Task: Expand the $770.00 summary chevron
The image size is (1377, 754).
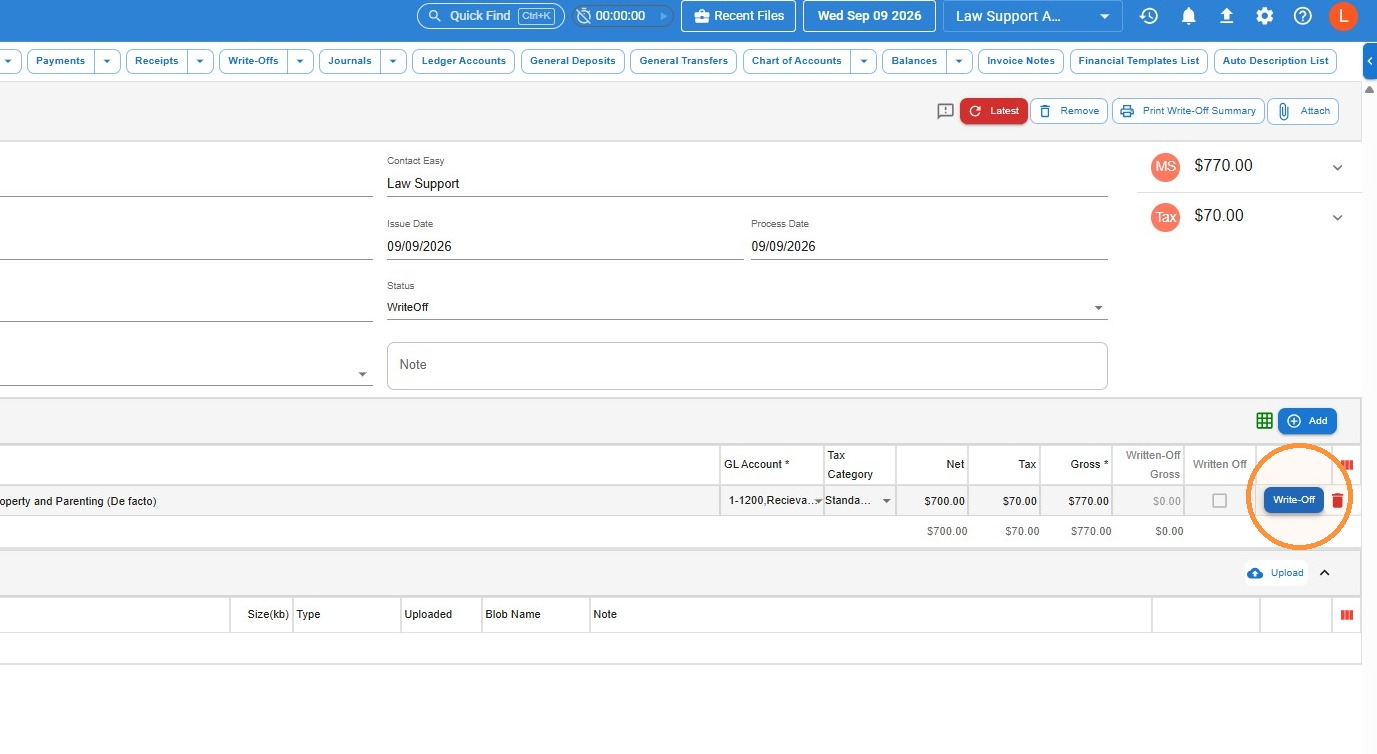Action: pos(1338,167)
